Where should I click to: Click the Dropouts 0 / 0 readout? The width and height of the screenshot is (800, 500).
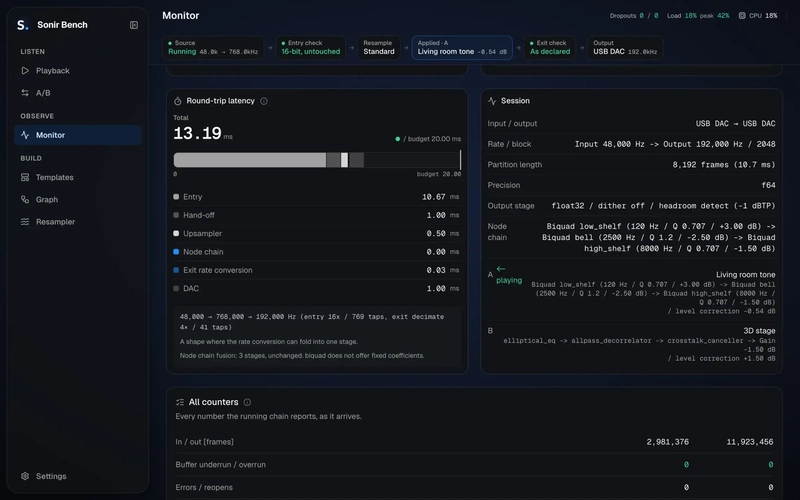click(x=634, y=16)
